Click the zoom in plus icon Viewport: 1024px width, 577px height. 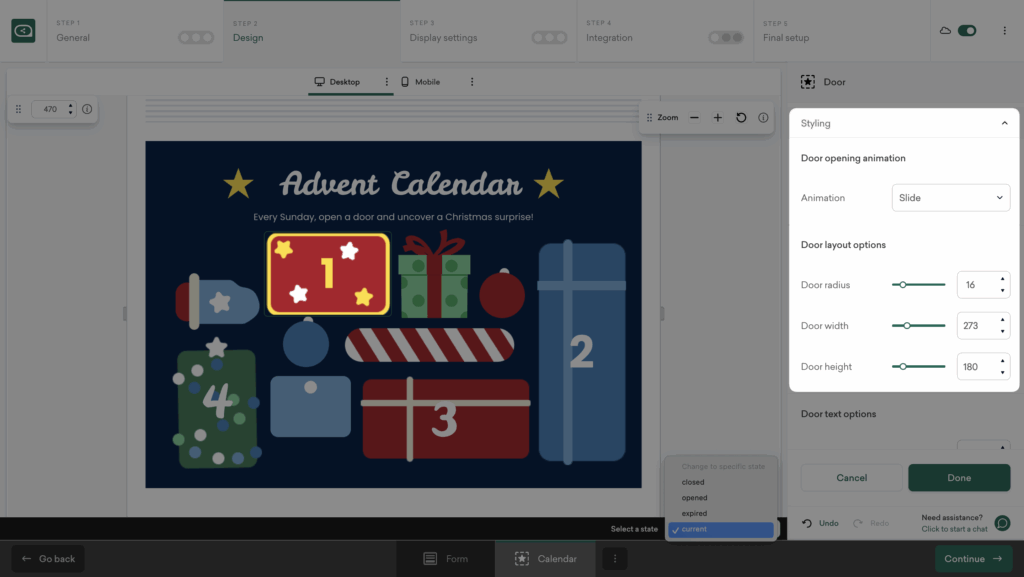(718, 118)
